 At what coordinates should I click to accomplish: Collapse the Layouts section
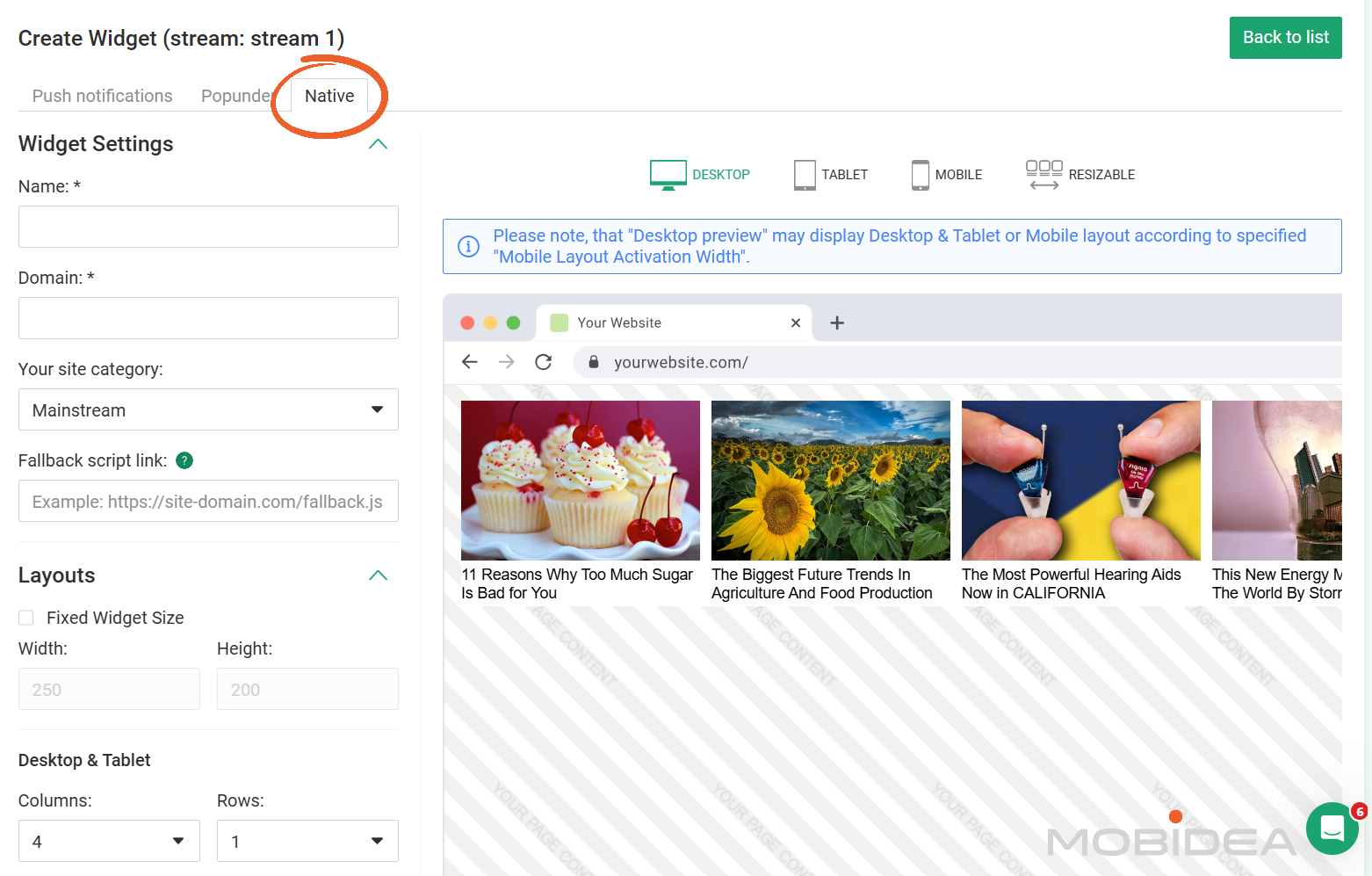(x=379, y=576)
